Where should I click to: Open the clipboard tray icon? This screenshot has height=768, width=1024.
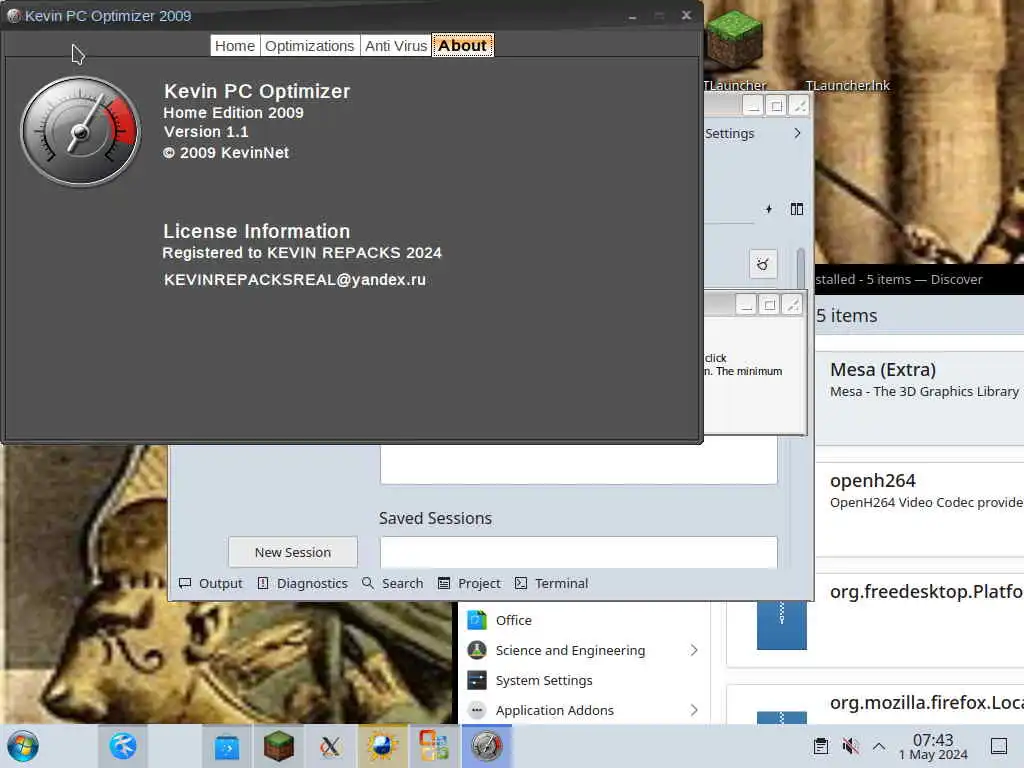(821, 746)
